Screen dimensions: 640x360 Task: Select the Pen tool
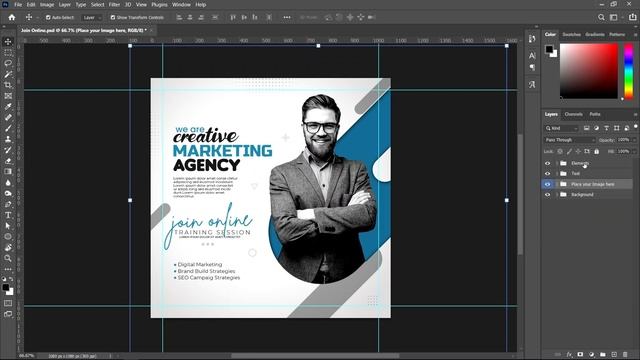pyautogui.click(x=8, y=204)
